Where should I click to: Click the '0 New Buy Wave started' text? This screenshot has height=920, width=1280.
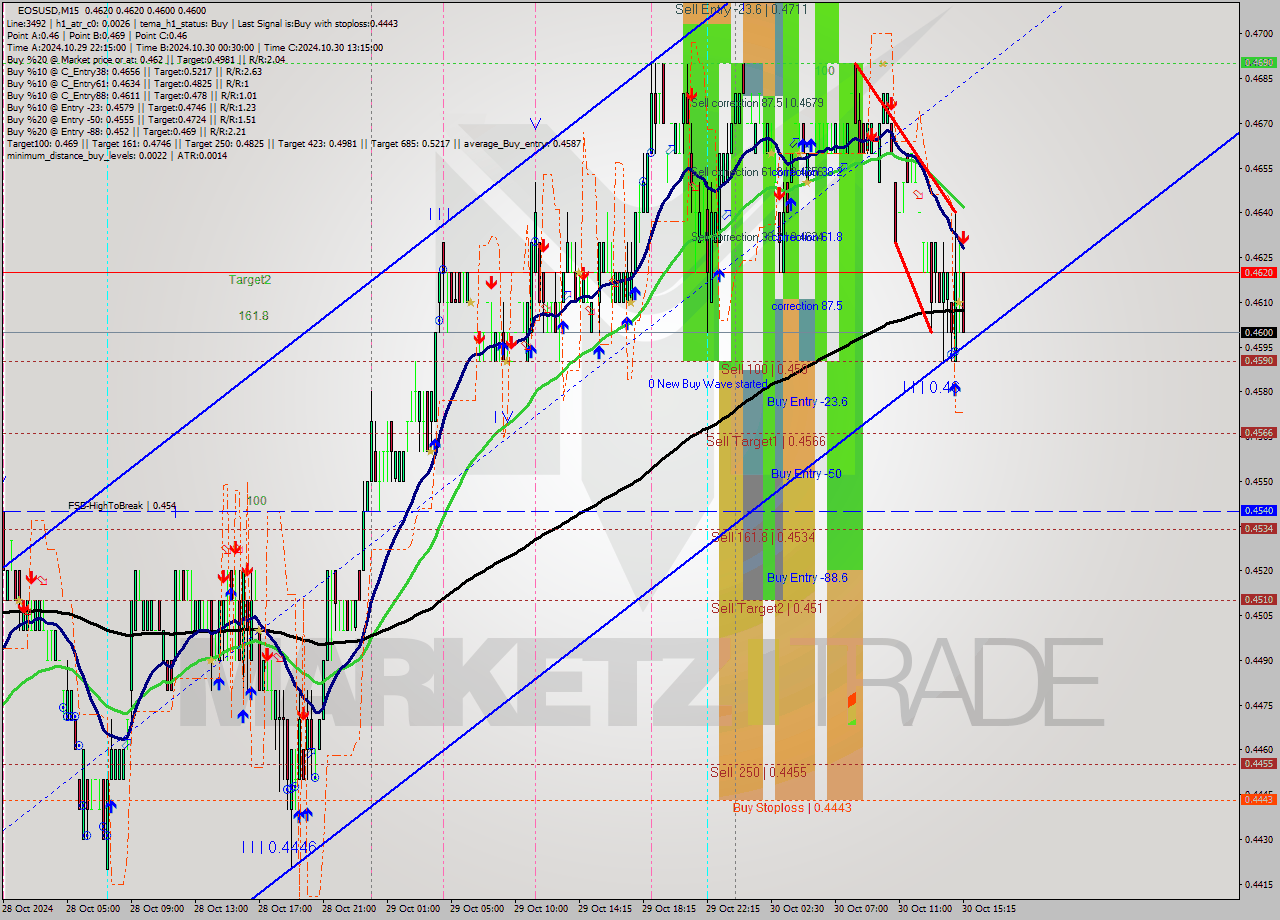point(707,384)
